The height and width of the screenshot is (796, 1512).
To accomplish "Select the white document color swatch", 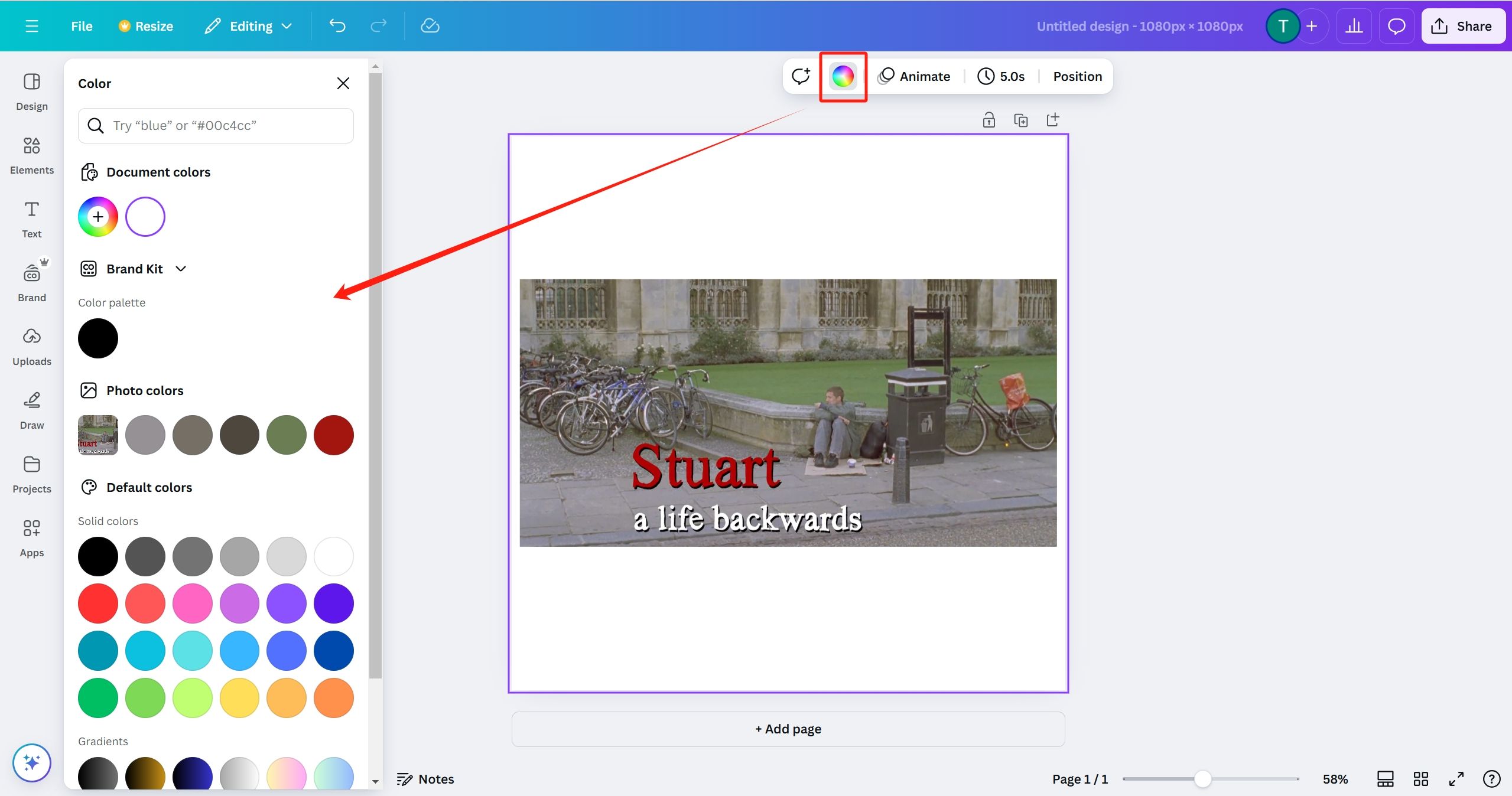I will pos(145,217).
